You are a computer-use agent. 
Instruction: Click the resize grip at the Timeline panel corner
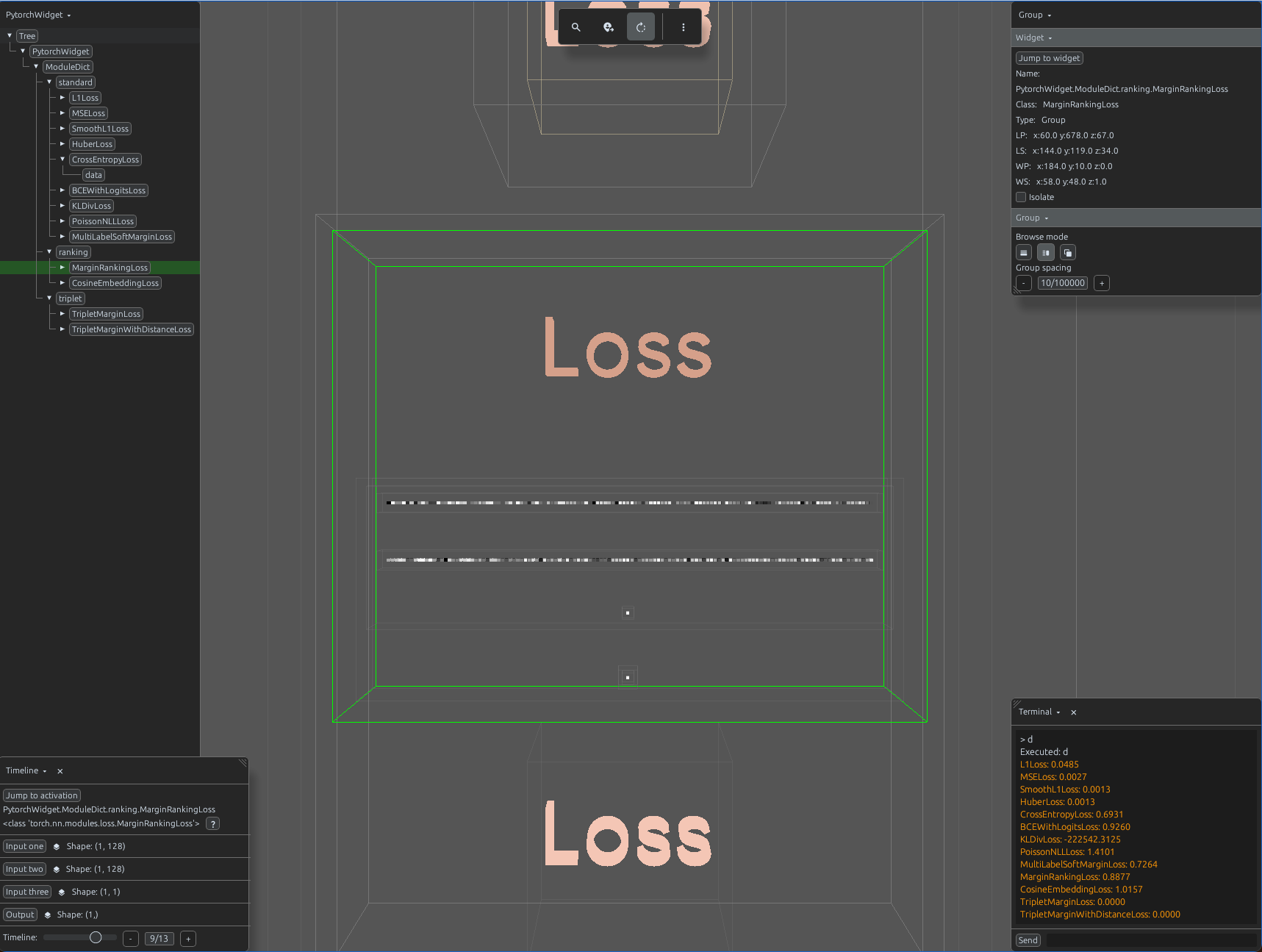click(243, 763)
